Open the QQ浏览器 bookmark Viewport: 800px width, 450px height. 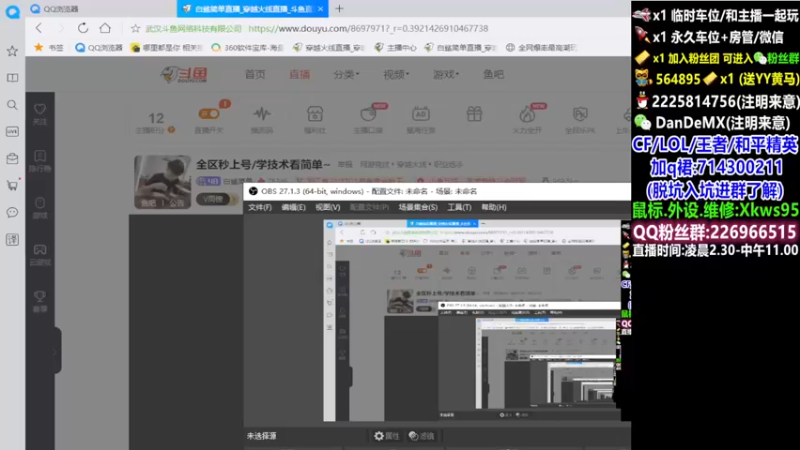(98, 47)
